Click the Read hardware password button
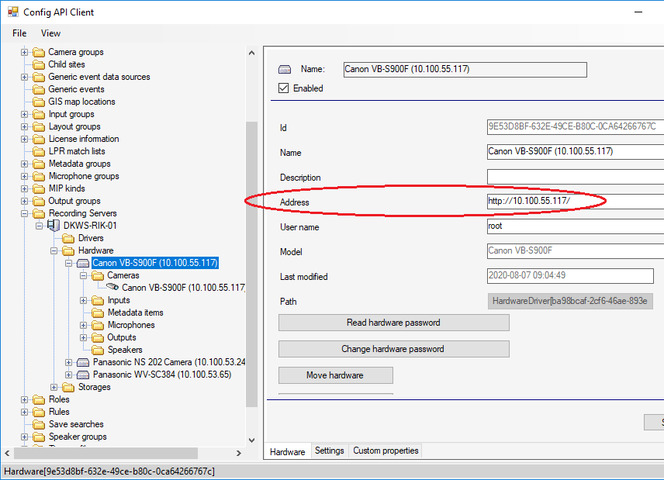 [393, 323]
